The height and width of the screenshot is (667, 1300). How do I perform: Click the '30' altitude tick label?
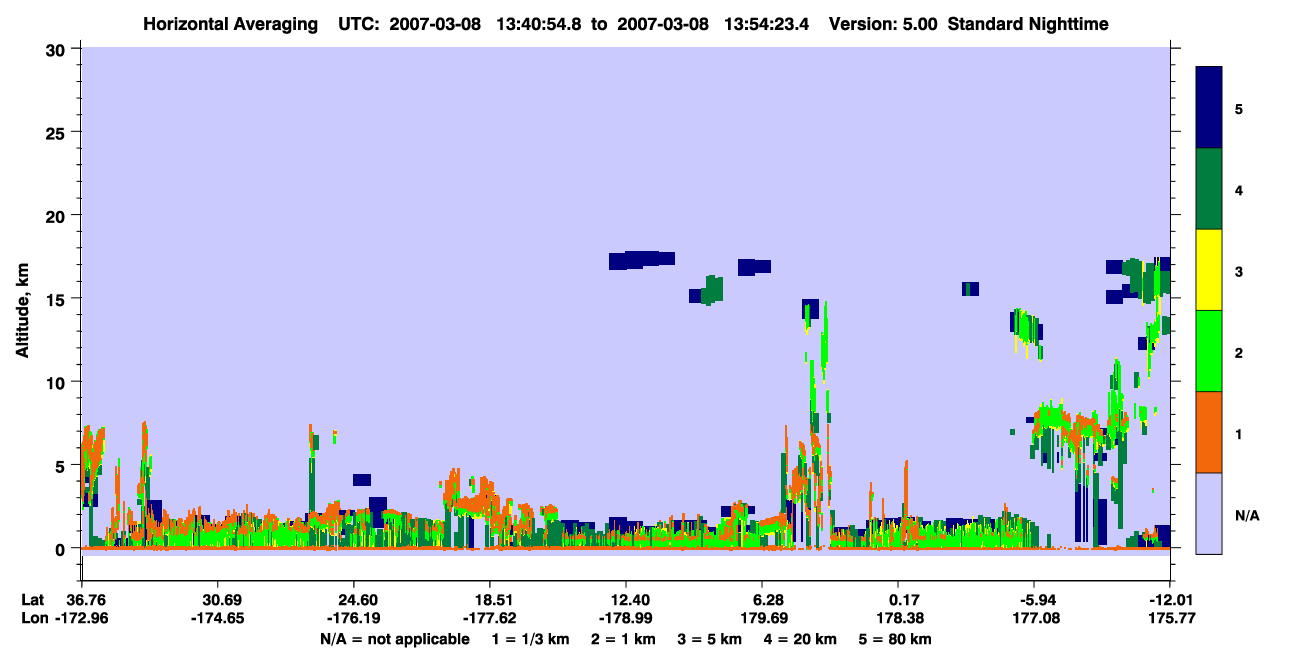[58, 49]
